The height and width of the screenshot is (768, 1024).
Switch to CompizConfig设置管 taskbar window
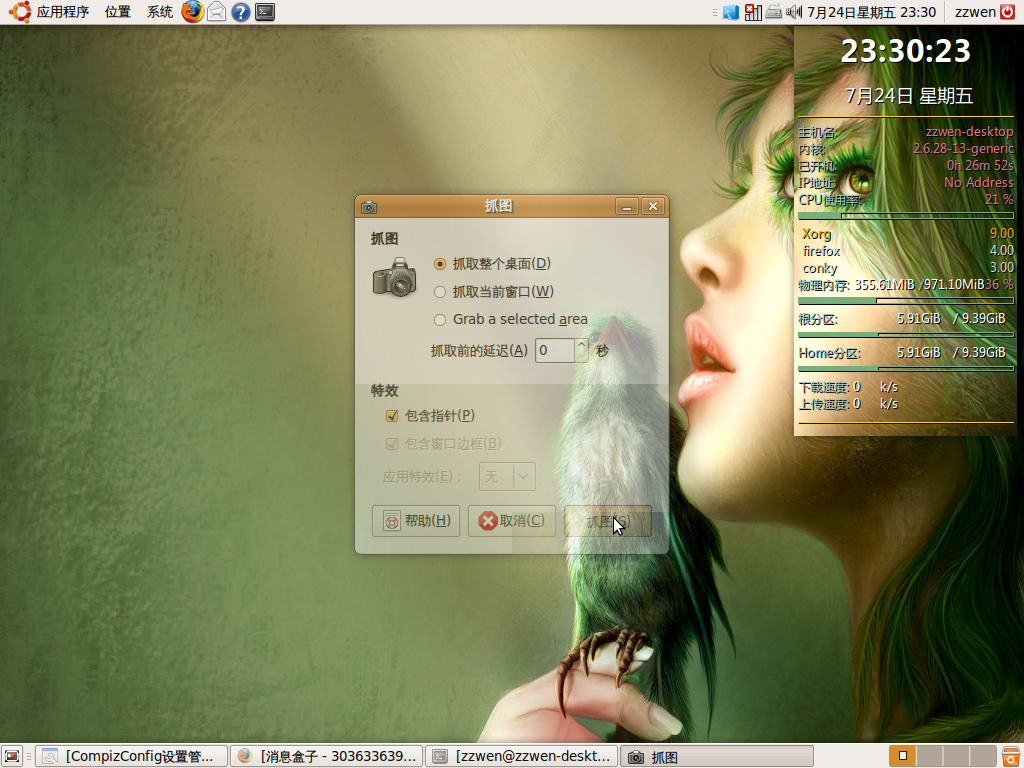pyautogui.click(x=131, y=756)
